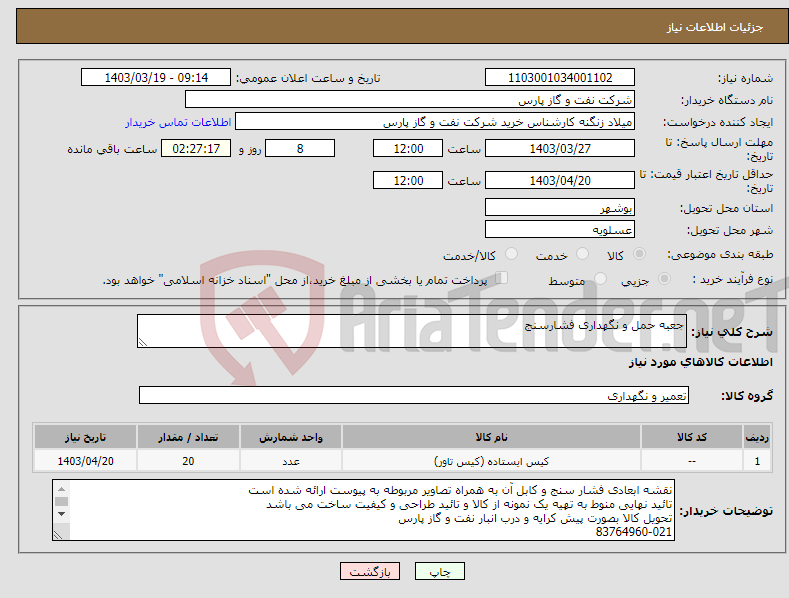This screenshot has width=789, height=598.
Task: Click the تاریخ نیاز column header
Action: (x=85, y=437)
